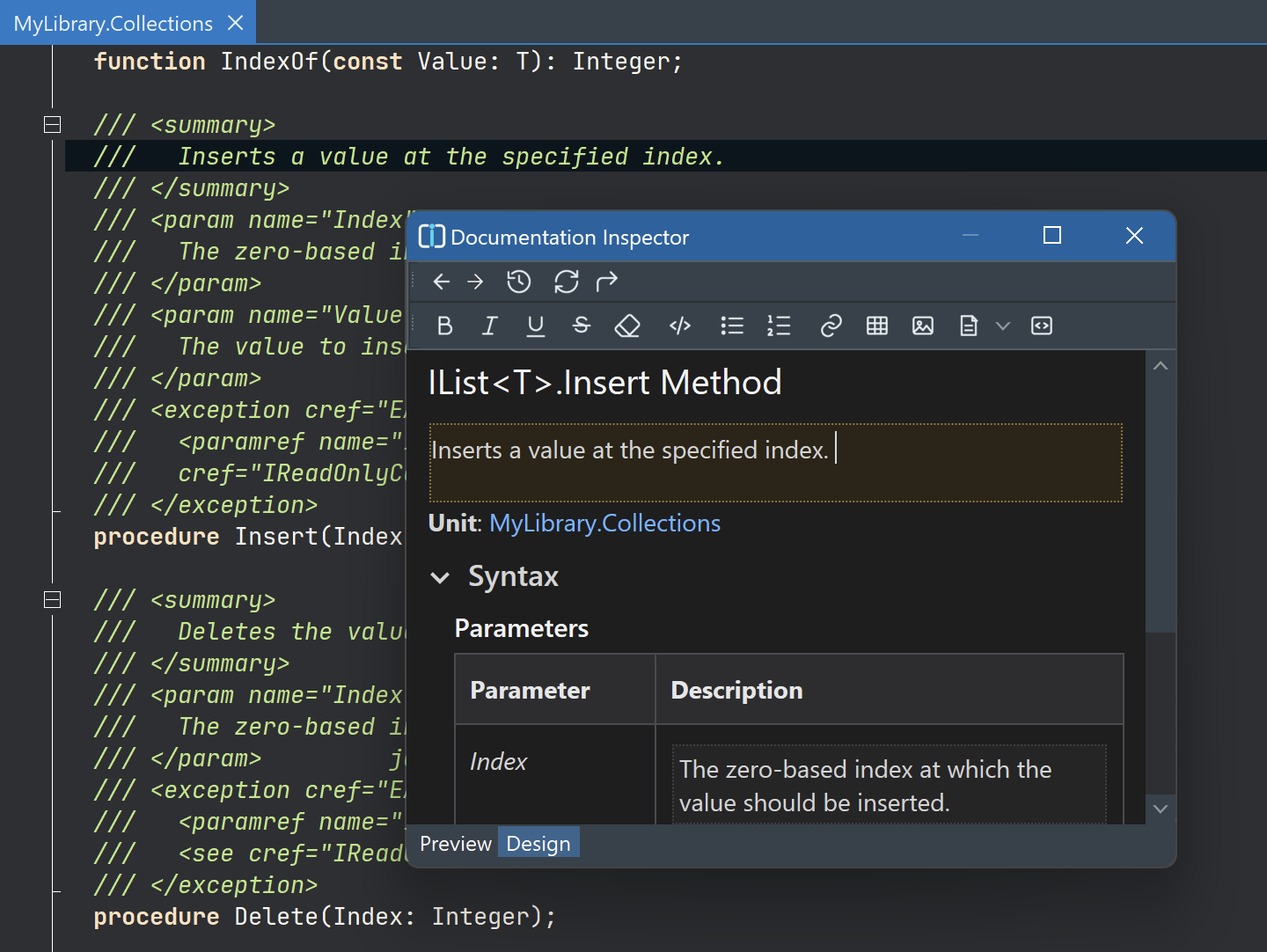Viewport: 1267px width, 952px height.
Task: Click the scrollbar down arrow
Action: tap(1161, 809)
